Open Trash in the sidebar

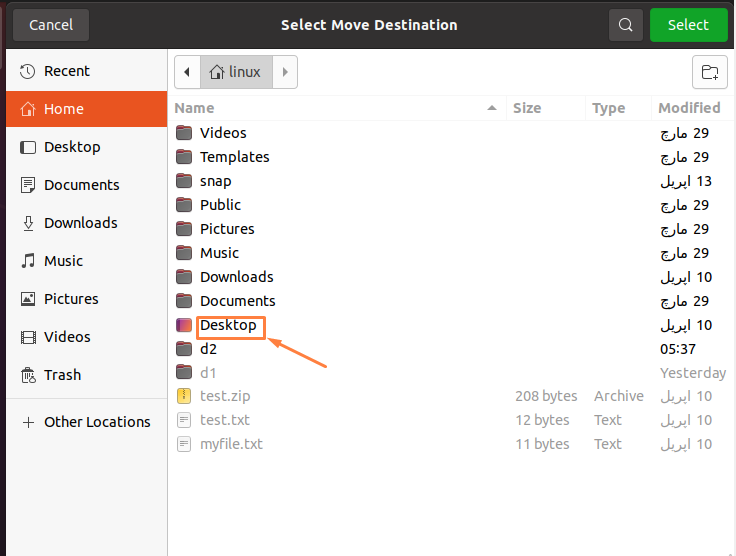click(x=87, y=375)
